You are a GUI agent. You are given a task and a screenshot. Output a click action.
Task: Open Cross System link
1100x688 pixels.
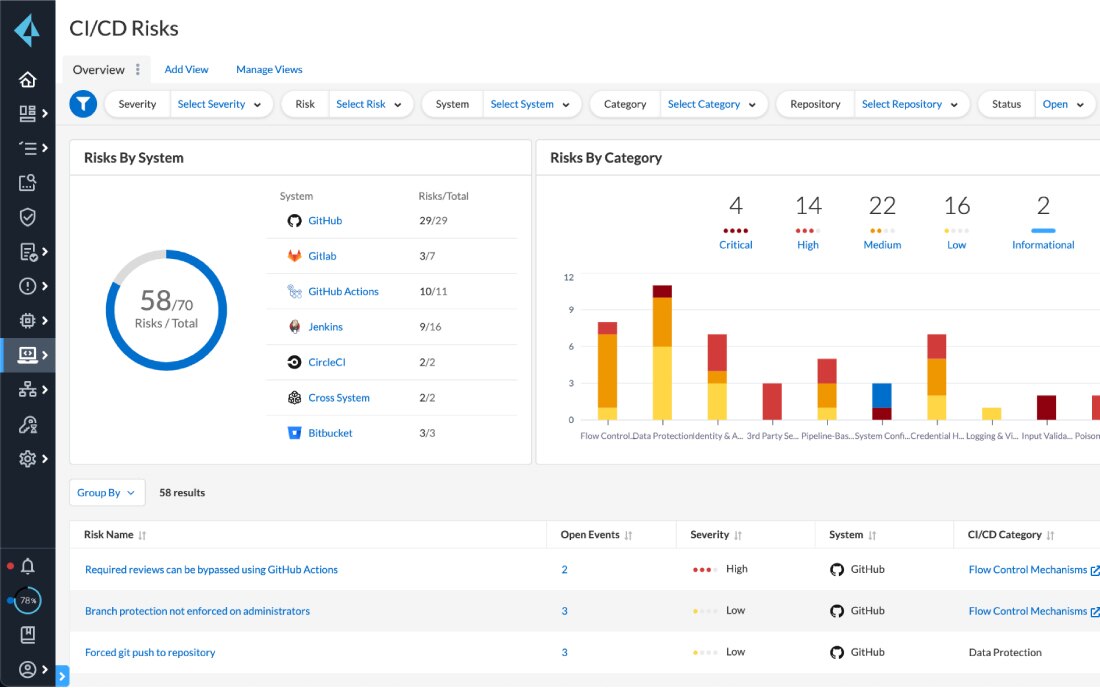tap(339, 398)
